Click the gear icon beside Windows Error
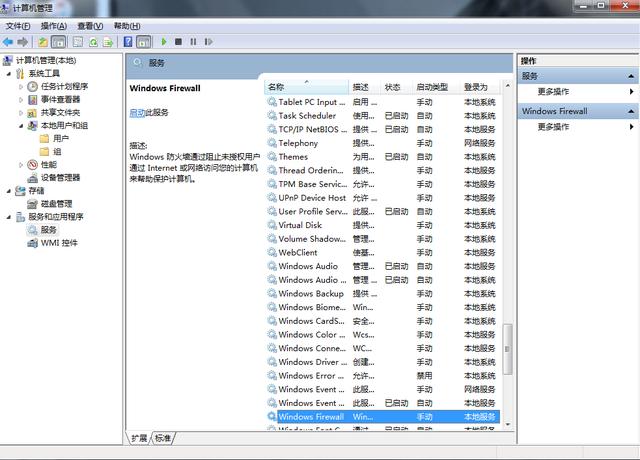640x460 pixels. coord(272,376)
